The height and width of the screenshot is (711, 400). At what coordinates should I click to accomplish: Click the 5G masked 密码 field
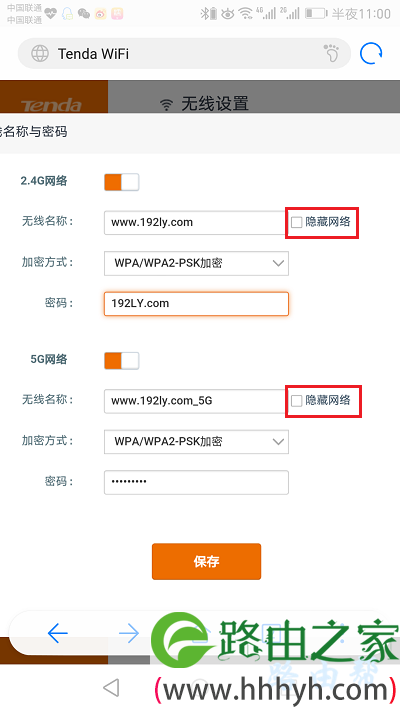196,482
